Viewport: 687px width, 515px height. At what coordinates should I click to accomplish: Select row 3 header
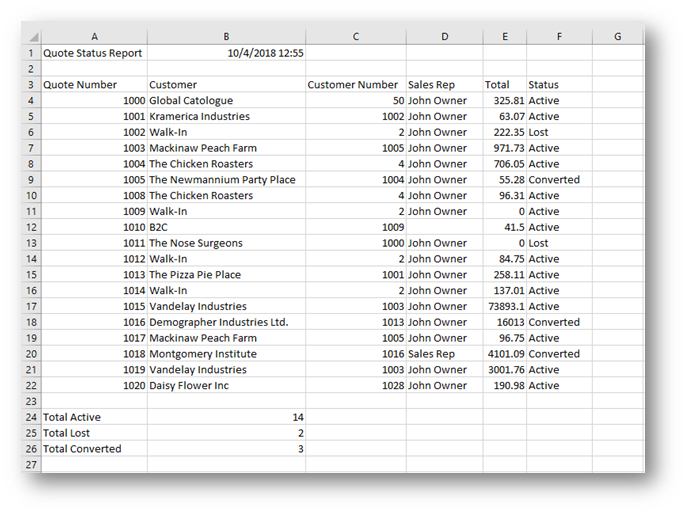click(x=31, y=85)
